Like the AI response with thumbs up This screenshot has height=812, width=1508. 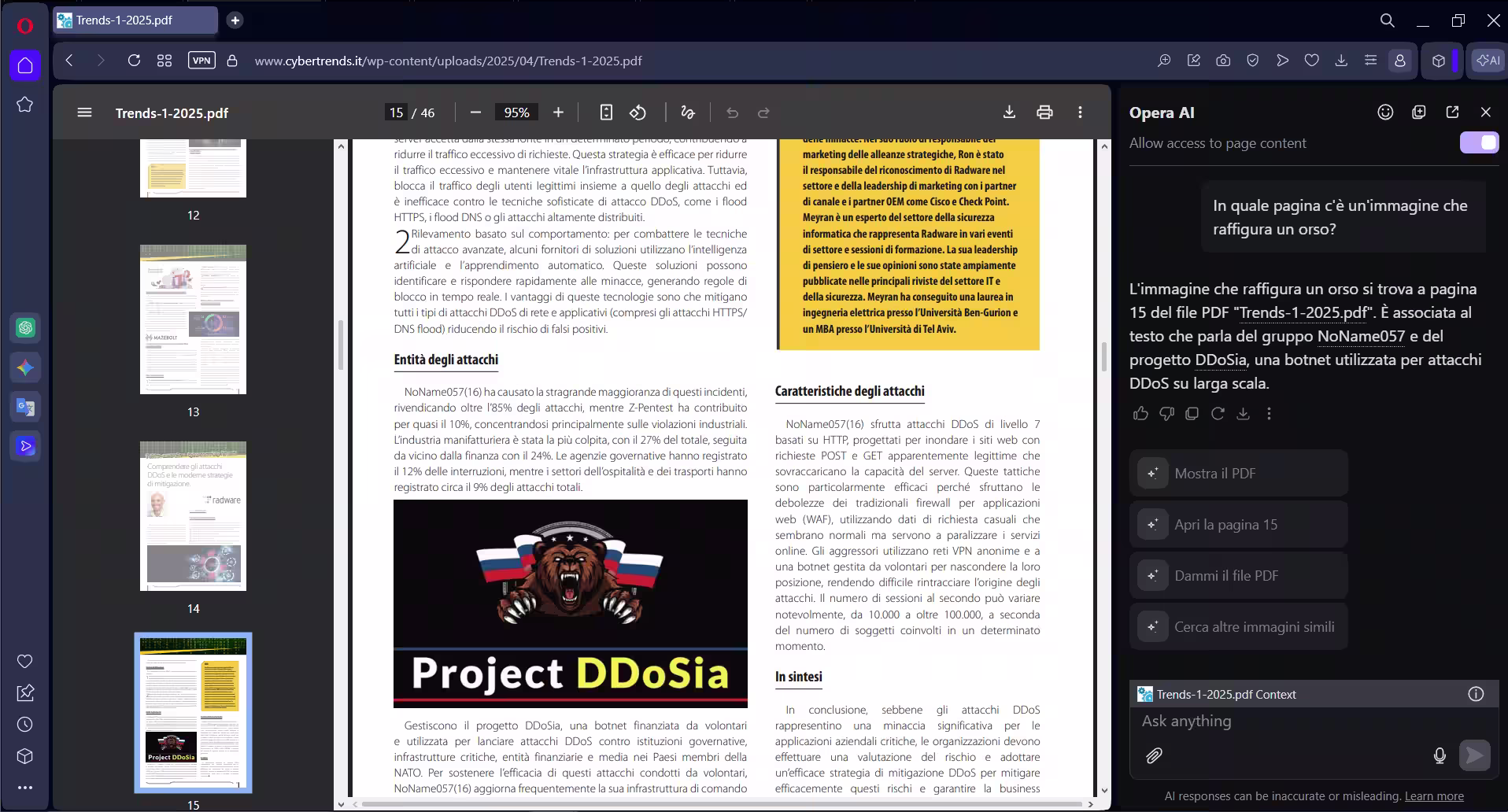click(1140, 413)
